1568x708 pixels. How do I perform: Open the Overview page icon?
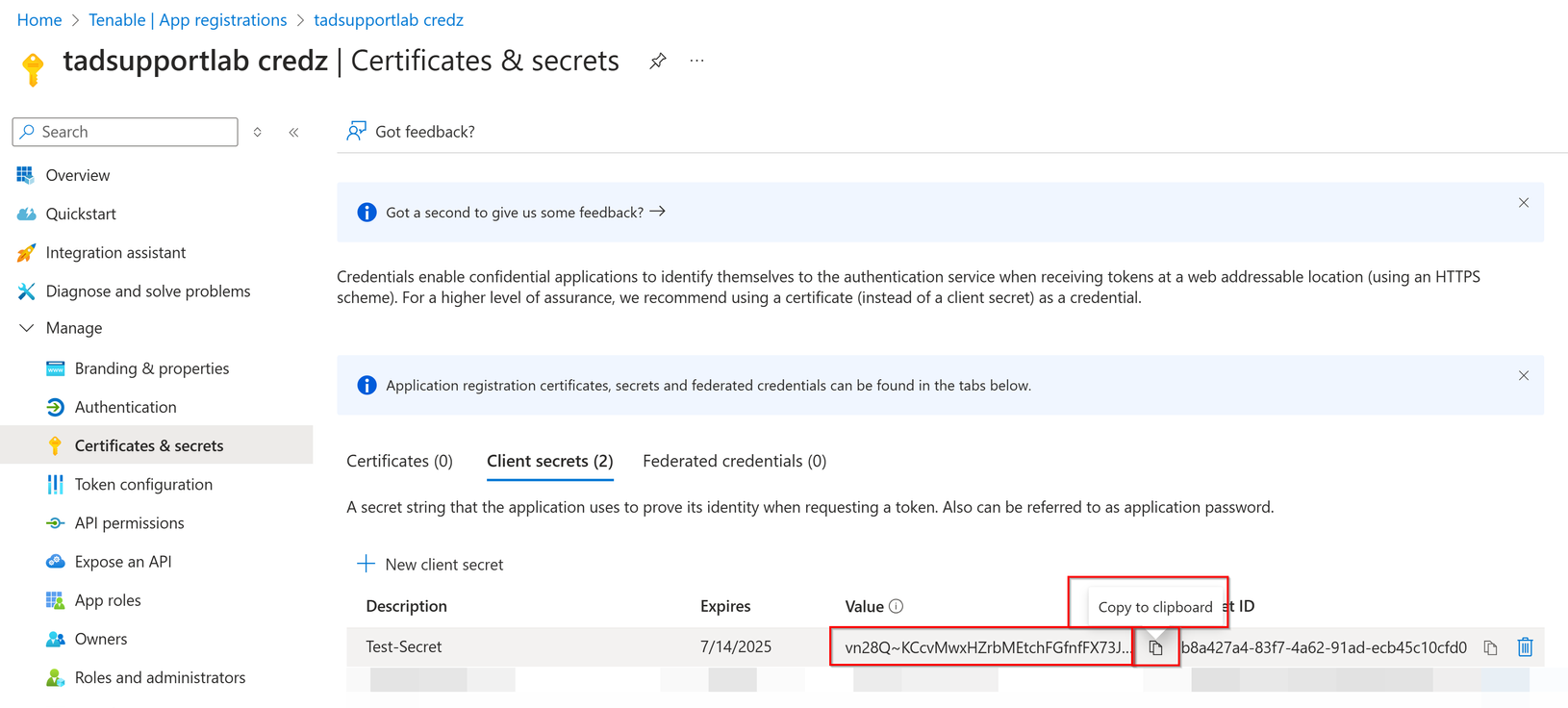click(25, 175)
